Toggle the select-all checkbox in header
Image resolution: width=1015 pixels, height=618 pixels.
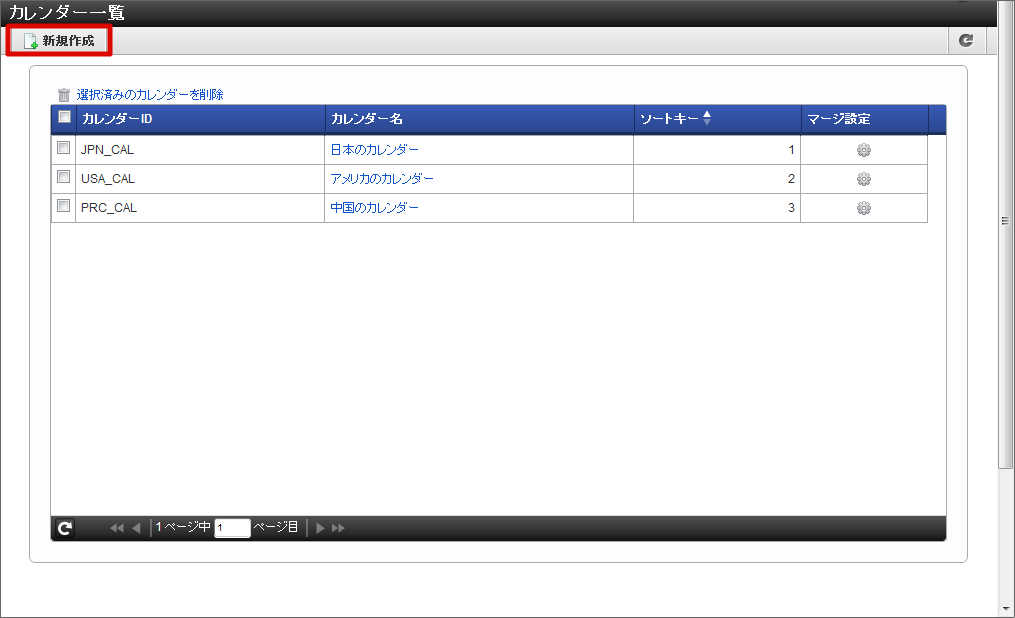(x=64, y=116)
